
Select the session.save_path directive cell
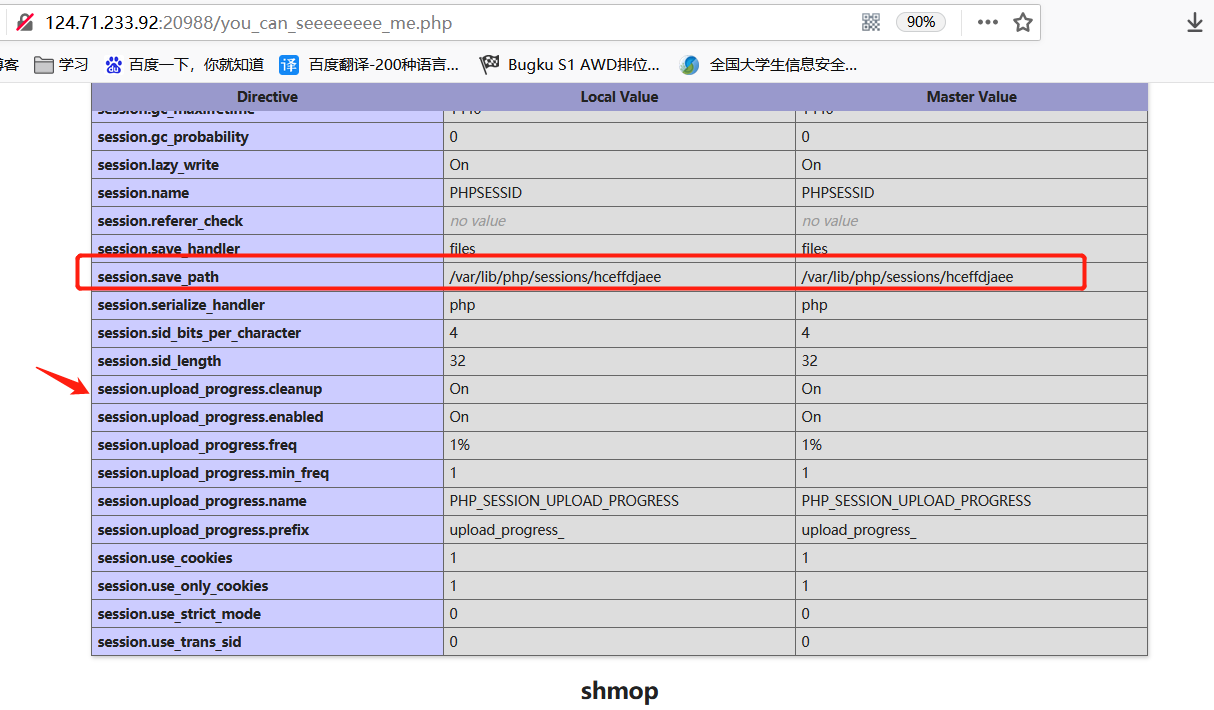tap(267, 277)
